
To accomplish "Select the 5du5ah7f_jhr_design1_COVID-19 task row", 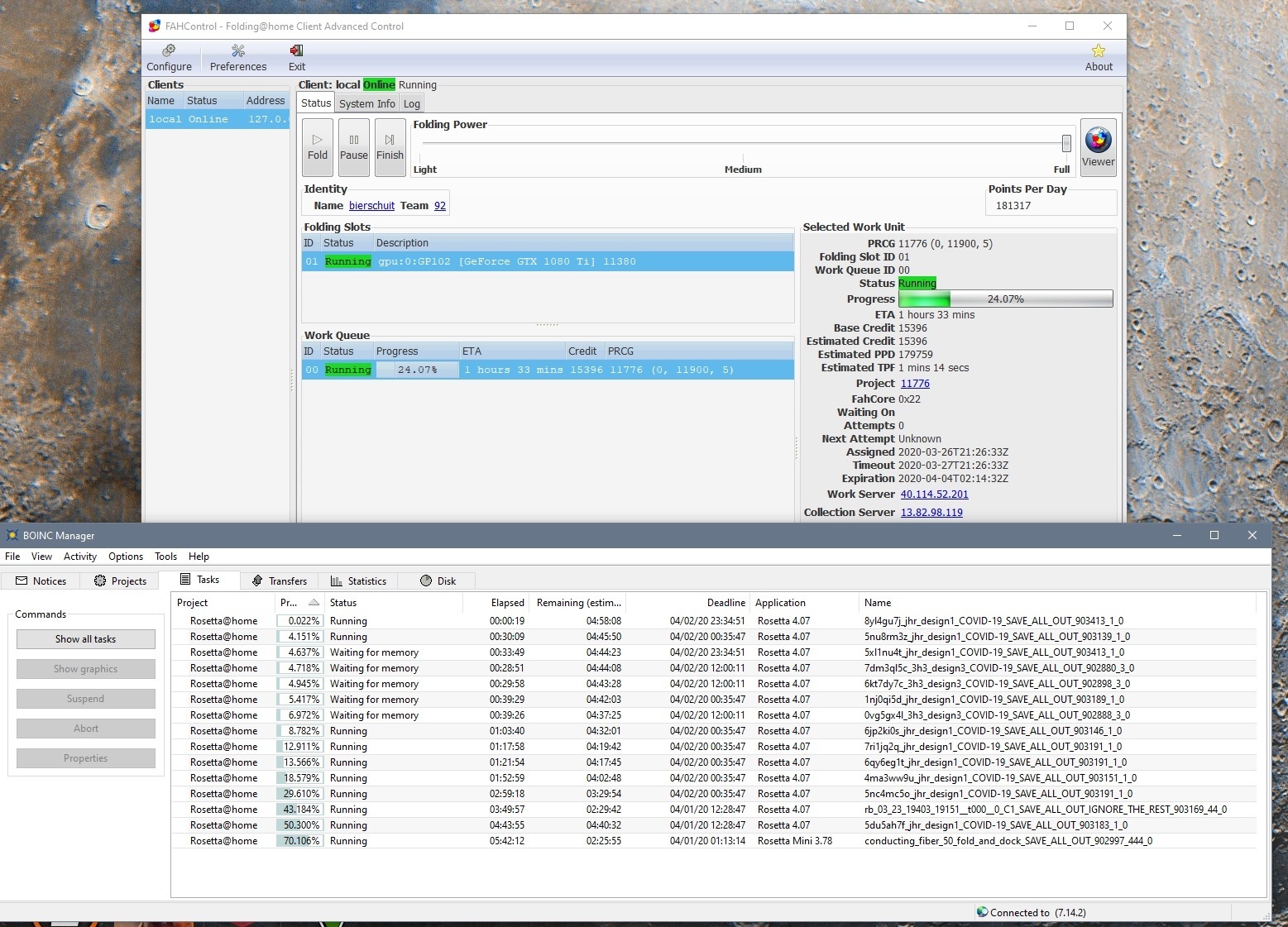I will tap(714, 825).
